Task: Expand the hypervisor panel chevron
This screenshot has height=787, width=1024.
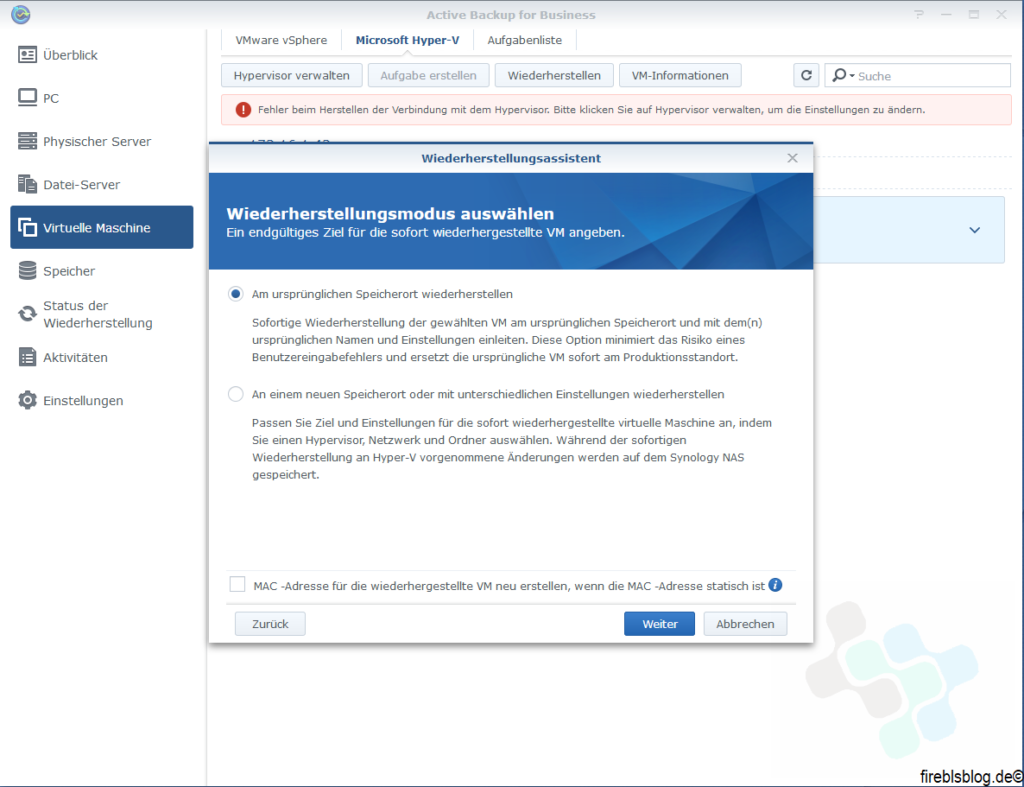Action: (x=974, y=230)
